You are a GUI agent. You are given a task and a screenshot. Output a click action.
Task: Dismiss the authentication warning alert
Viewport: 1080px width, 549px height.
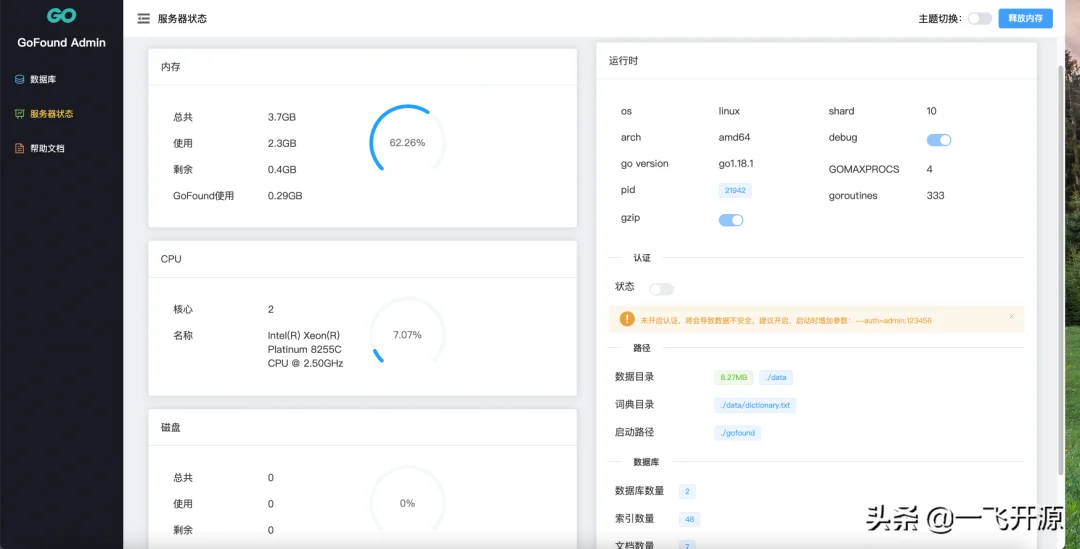click(x=1011, y=317)
